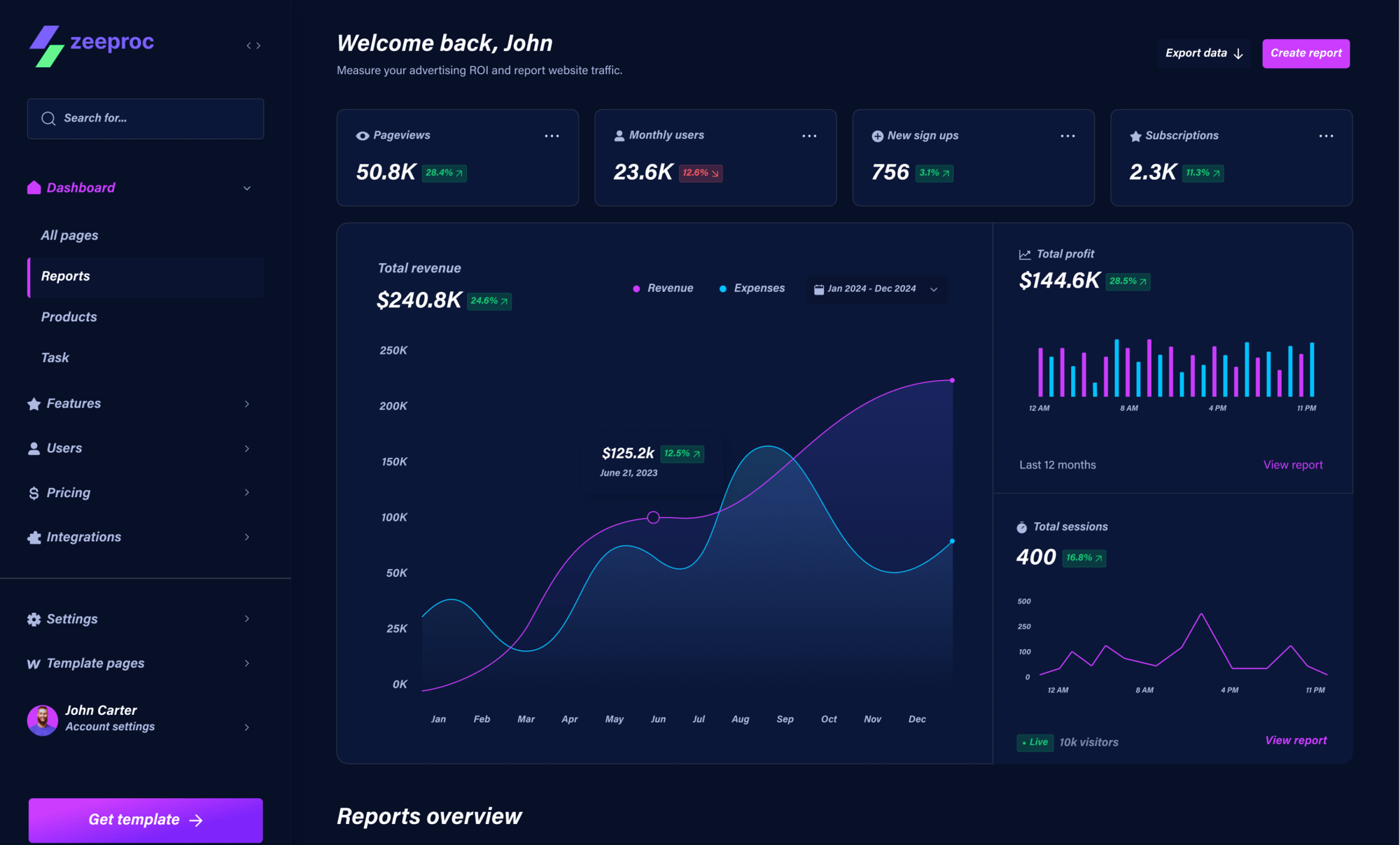Screen dimensions: 1400x845
Task: Click the 10k visitors text
Action: pos(1088,743)
